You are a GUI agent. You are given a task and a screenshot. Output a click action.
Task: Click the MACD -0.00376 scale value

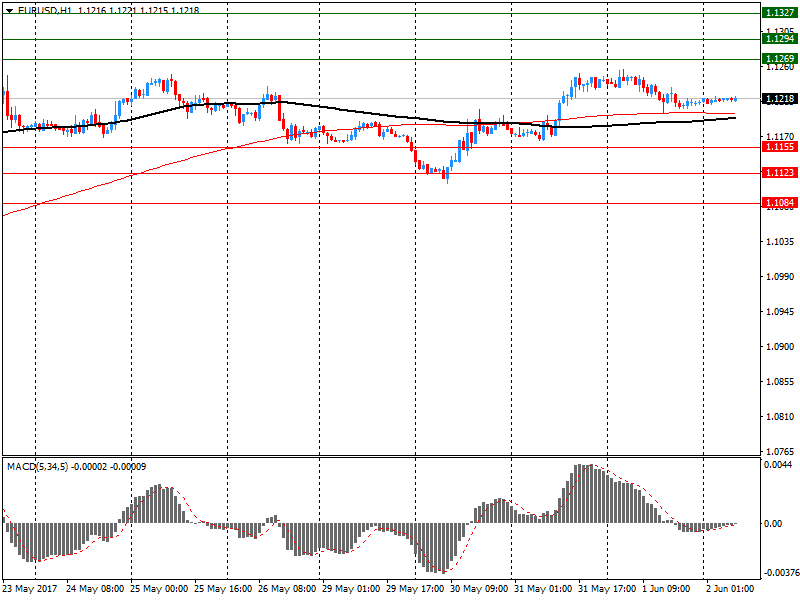pos(780,573)
